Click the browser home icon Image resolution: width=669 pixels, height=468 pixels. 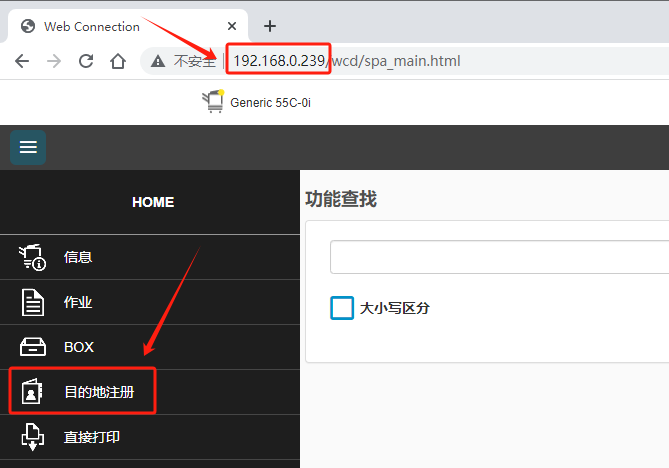[118, 61]
